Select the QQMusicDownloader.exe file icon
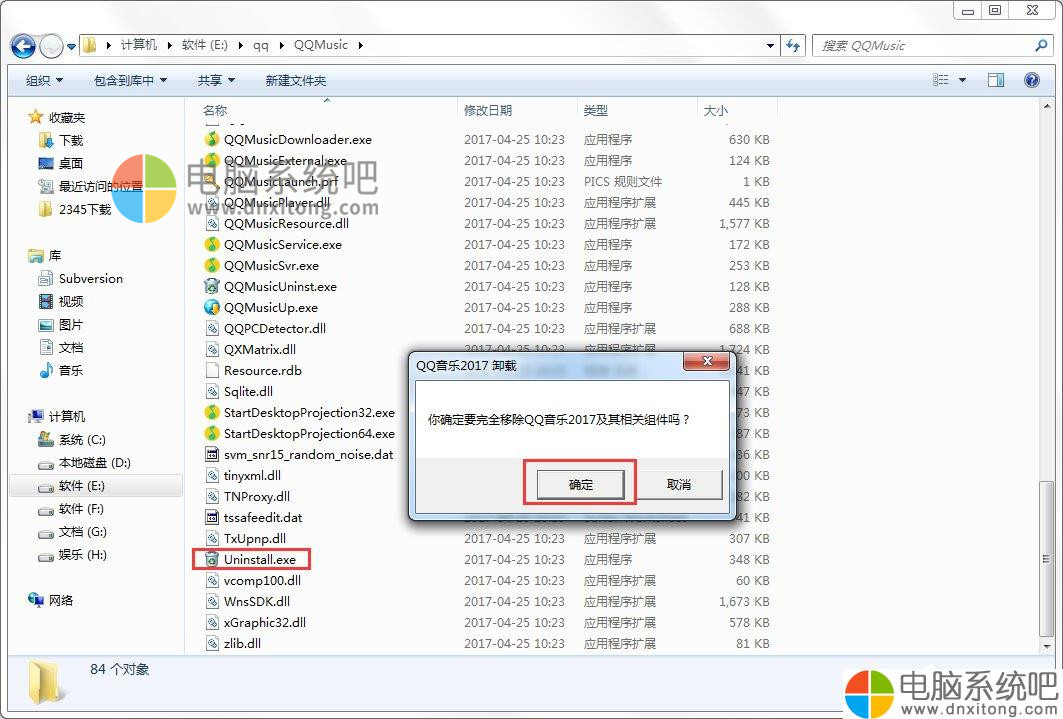The image size is (1063, 719). (x=212, y=140)
